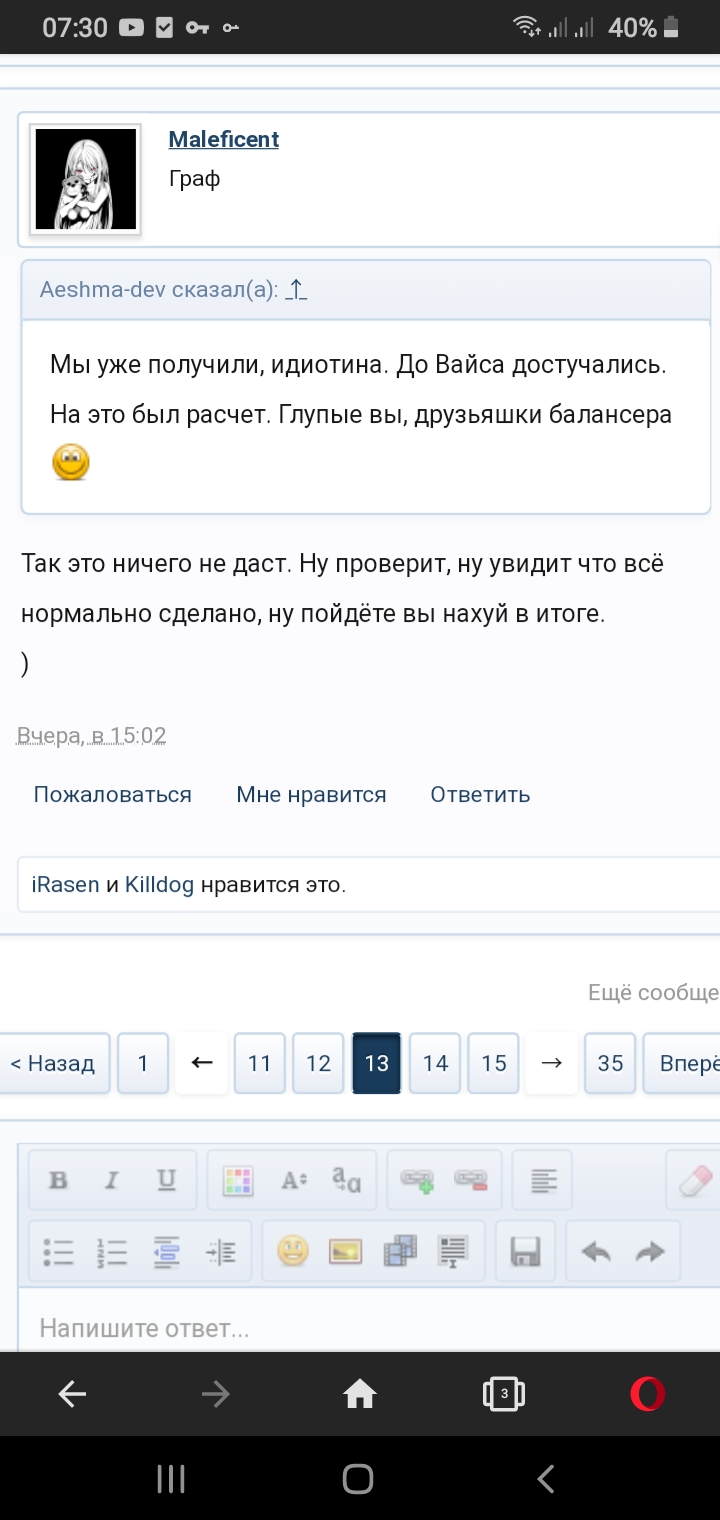
Task: Toggle italic text formatting
Action: [111, 1180]
